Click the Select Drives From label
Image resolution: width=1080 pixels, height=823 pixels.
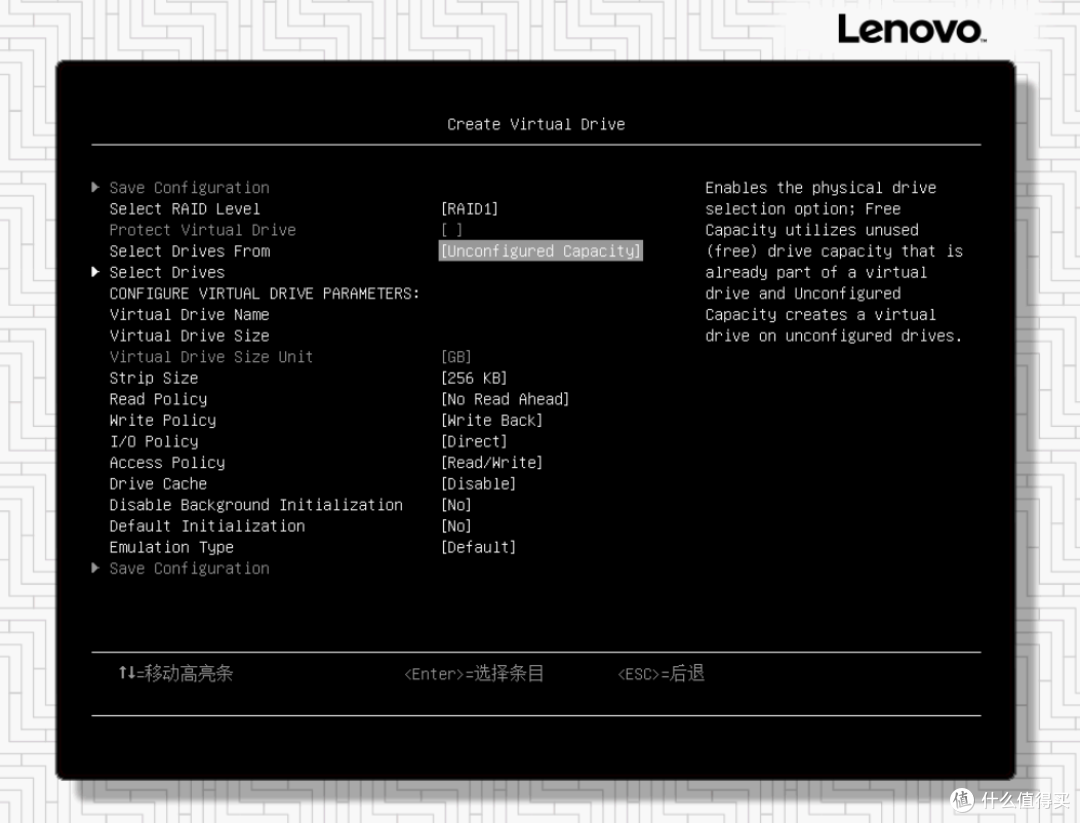[x=189, y=251]
